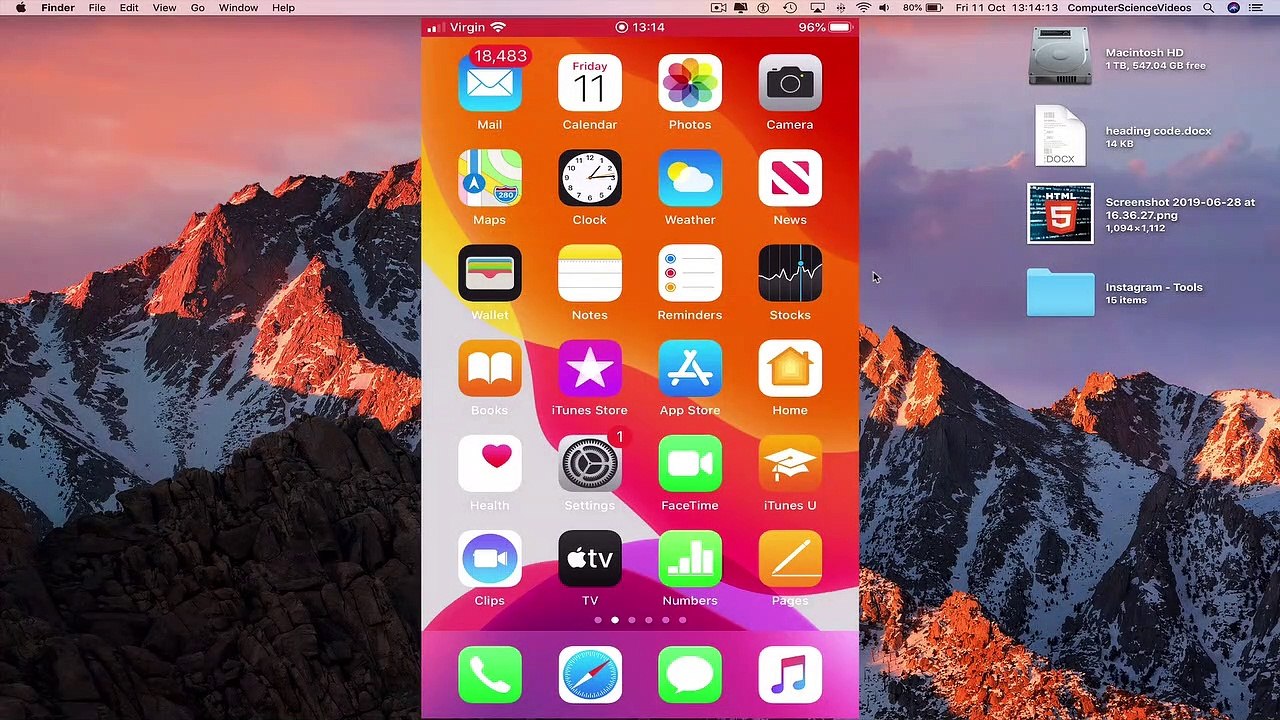This screenshot has height=720, width=1280.
Task: Open the Camera app
Action: click(790, 82)
